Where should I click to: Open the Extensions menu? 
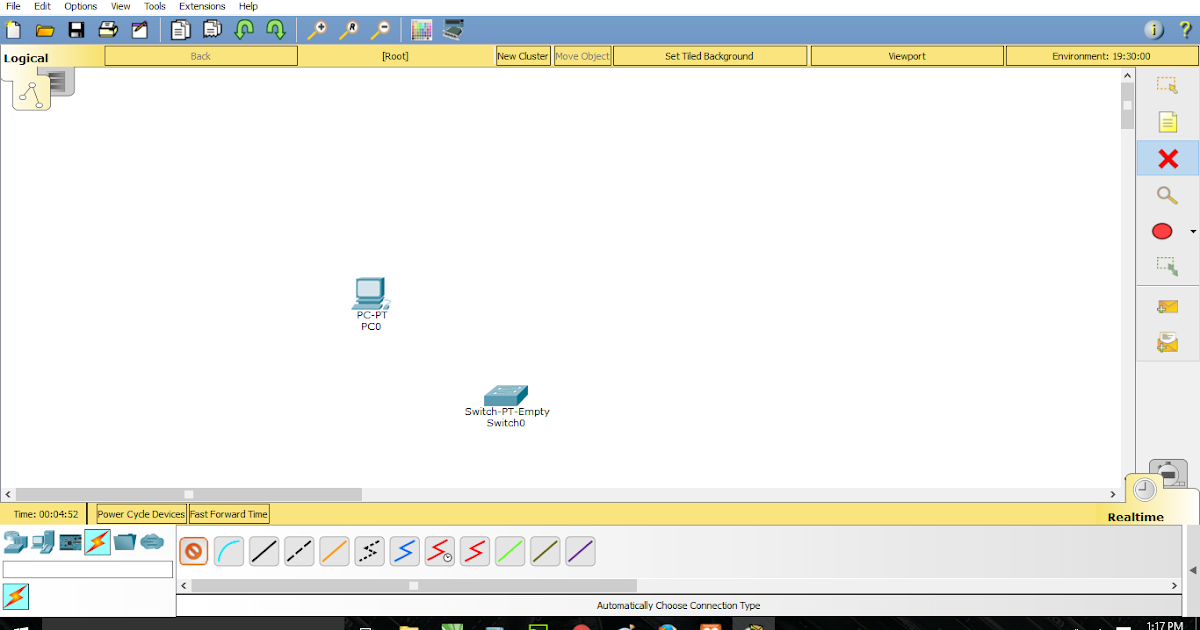pos(202,6)
